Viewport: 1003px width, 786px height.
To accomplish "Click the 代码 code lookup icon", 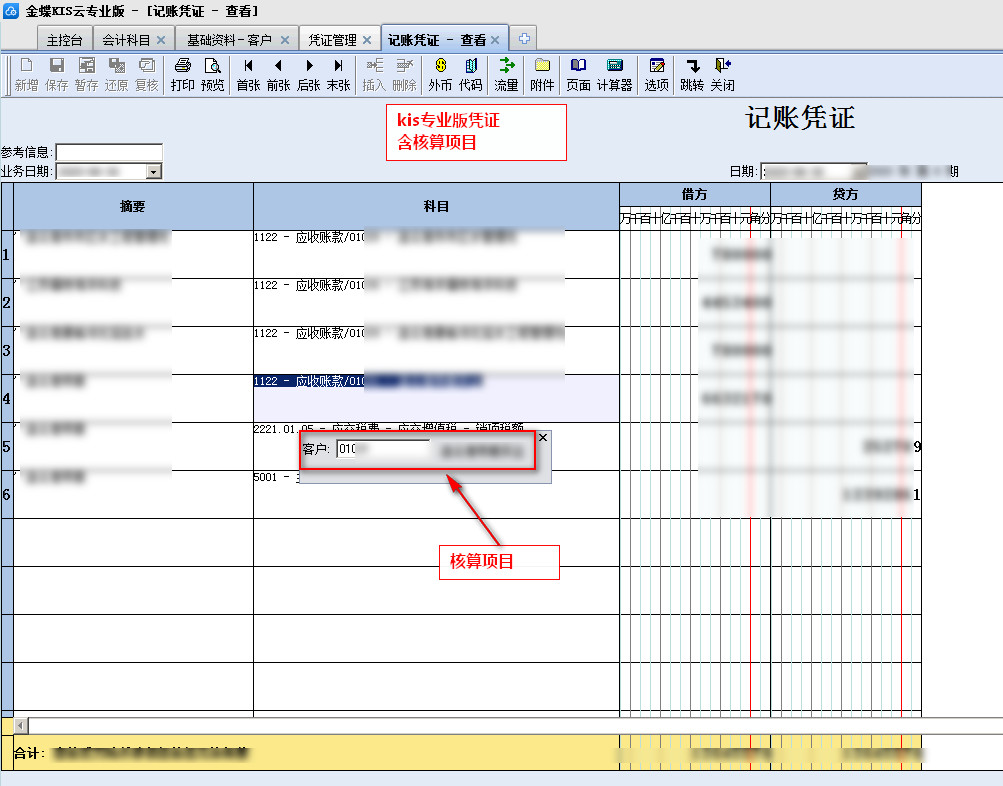I will tap(470, 74).
